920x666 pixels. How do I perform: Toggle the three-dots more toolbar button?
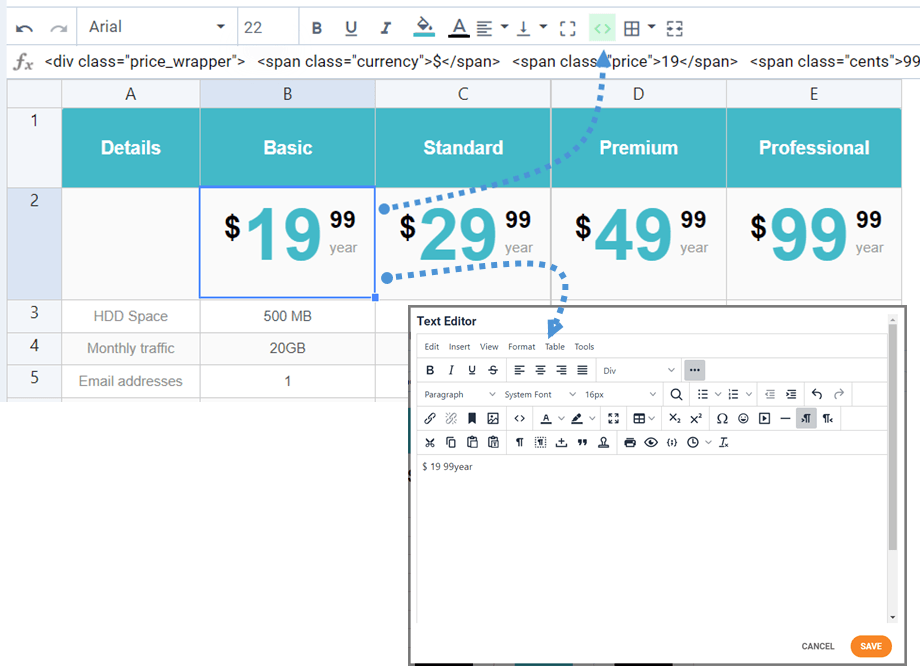tap(695, 370)
